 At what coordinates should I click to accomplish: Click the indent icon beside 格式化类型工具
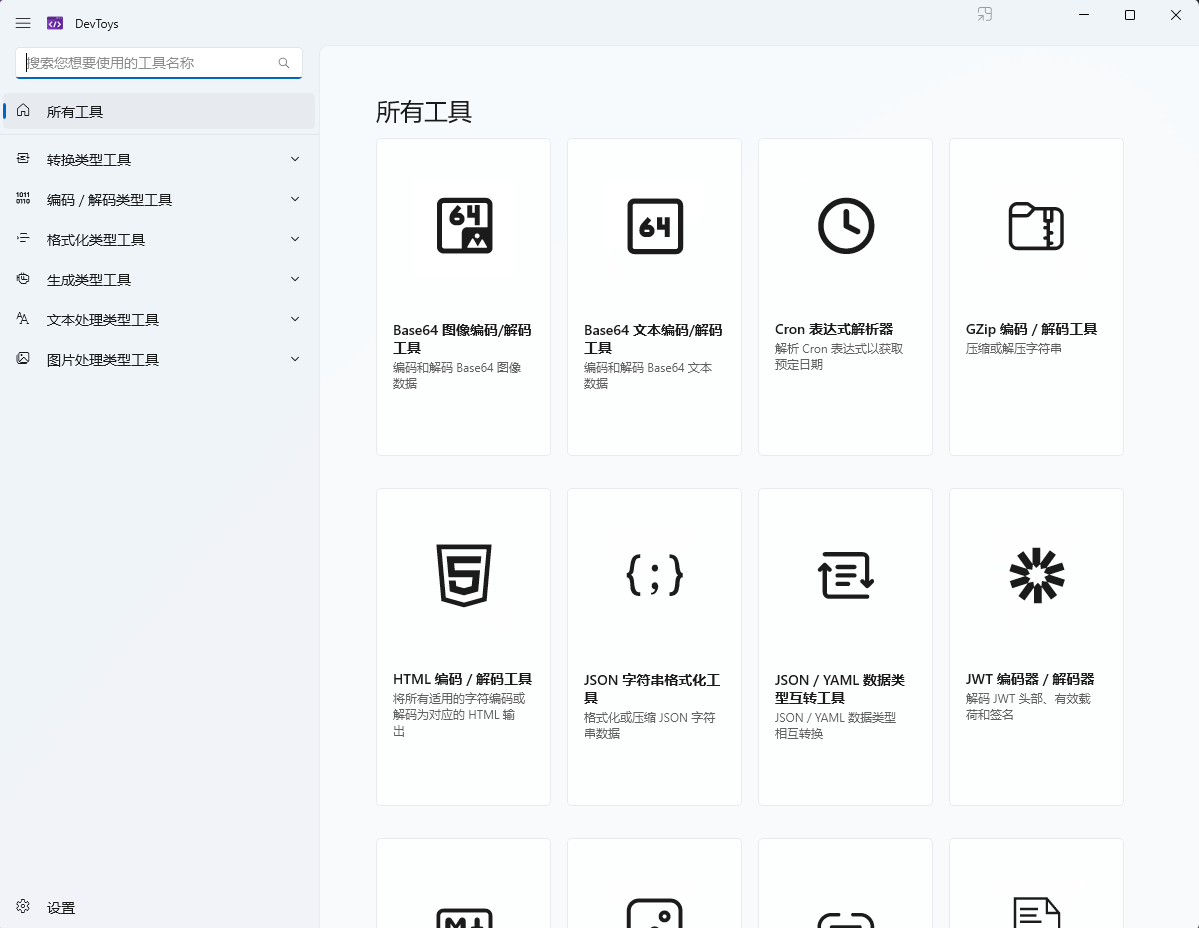point(23,238)
